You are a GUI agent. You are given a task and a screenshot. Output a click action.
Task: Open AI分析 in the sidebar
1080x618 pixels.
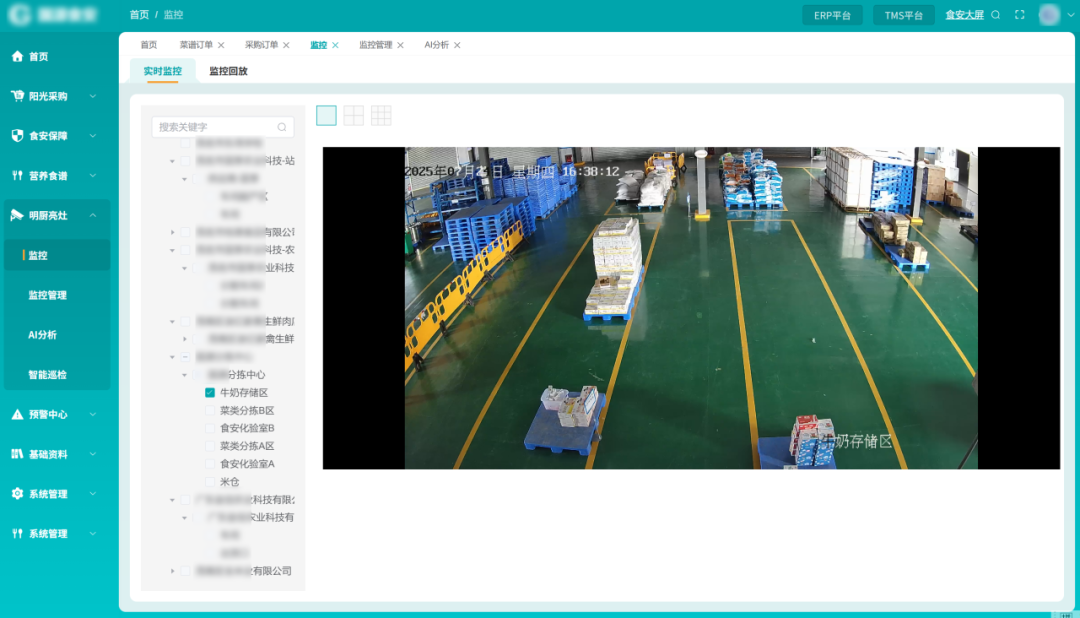(42, 335)
